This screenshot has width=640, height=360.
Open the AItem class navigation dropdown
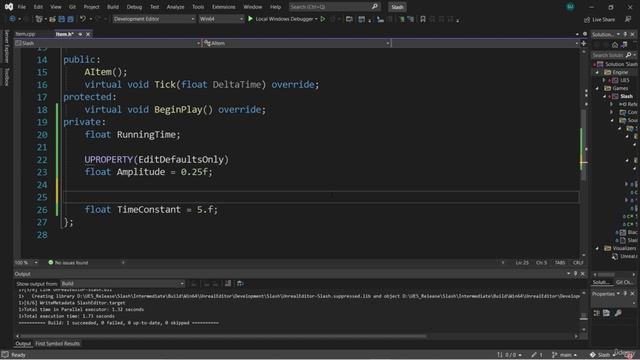coord(297,43)
